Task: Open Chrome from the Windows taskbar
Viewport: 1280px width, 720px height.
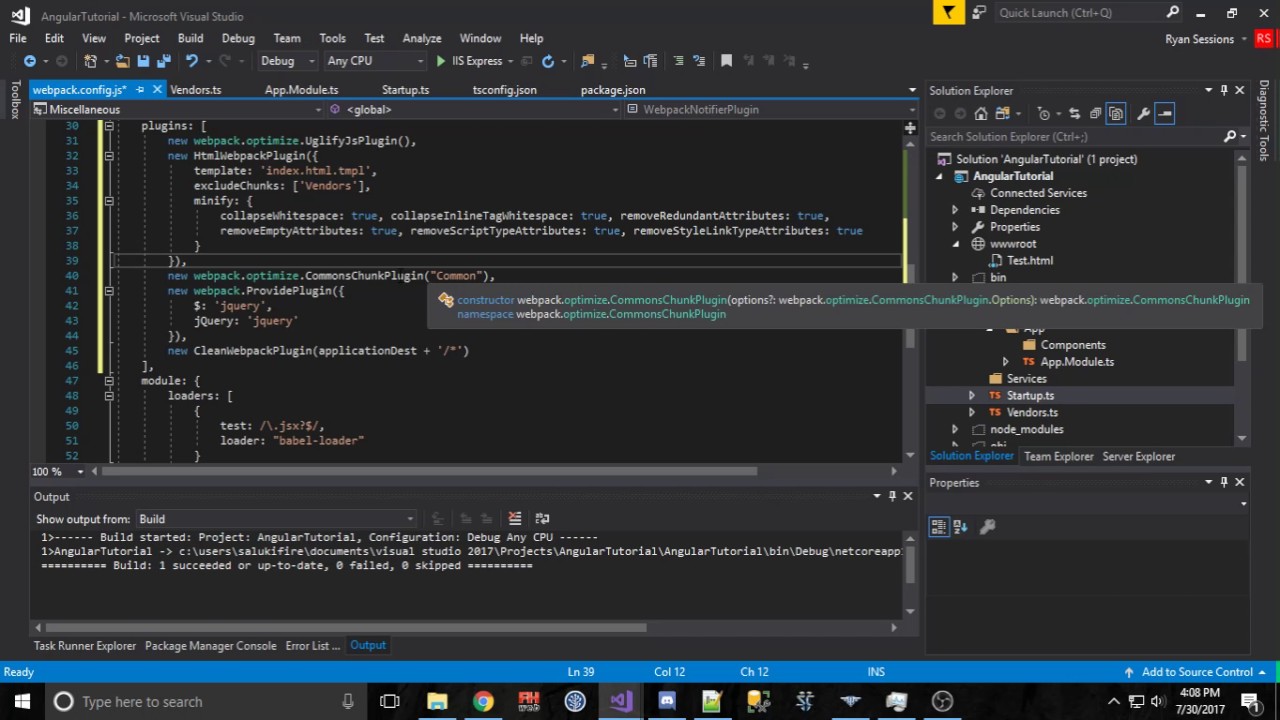Action: pyautogui.click(x=483, y=701)
